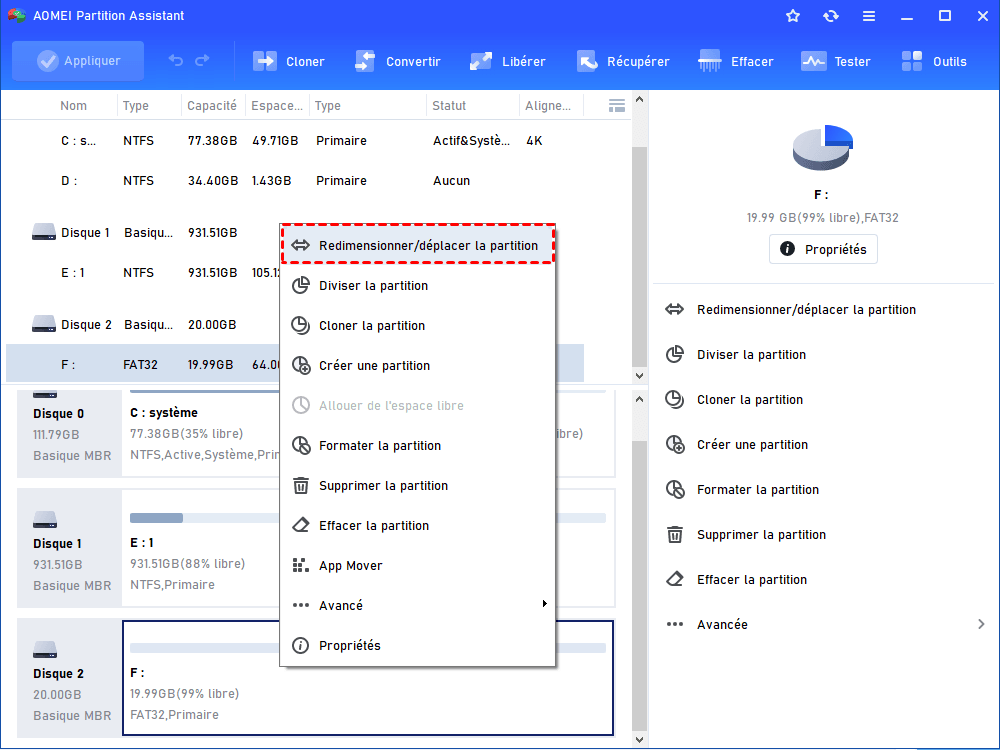This screenshot has width=1000, height=750.
Task: Select the D: NTFS 34.40GB row
Action: click(x=295, y=180)
